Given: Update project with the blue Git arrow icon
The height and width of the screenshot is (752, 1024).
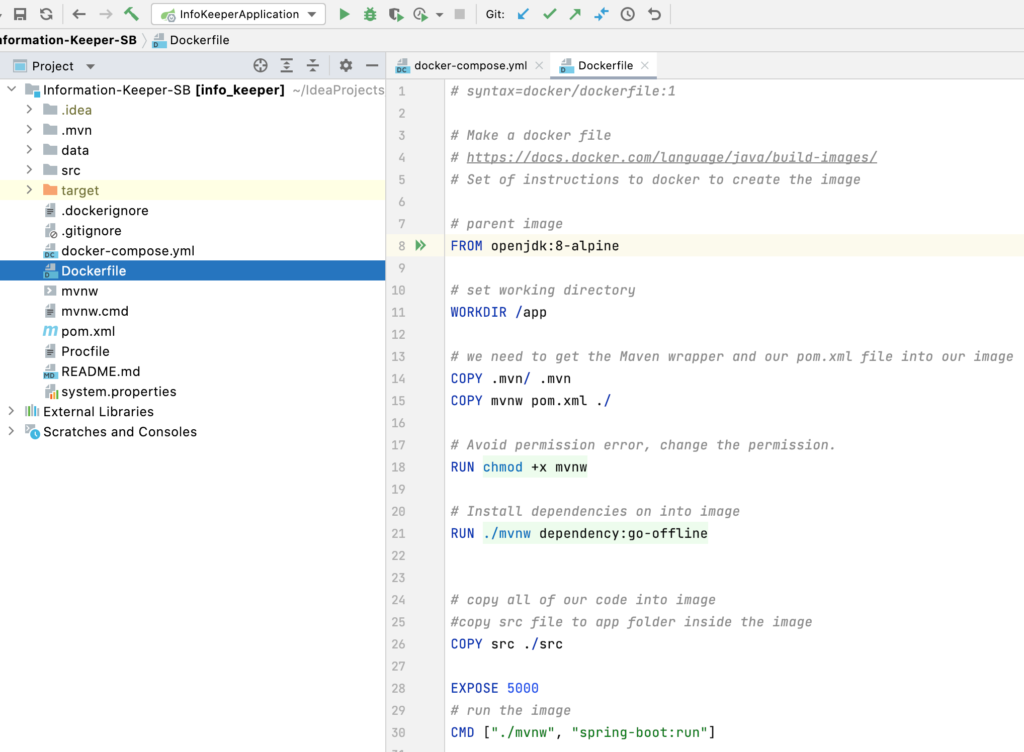Looking at the screenshot, I should (522, 13).
